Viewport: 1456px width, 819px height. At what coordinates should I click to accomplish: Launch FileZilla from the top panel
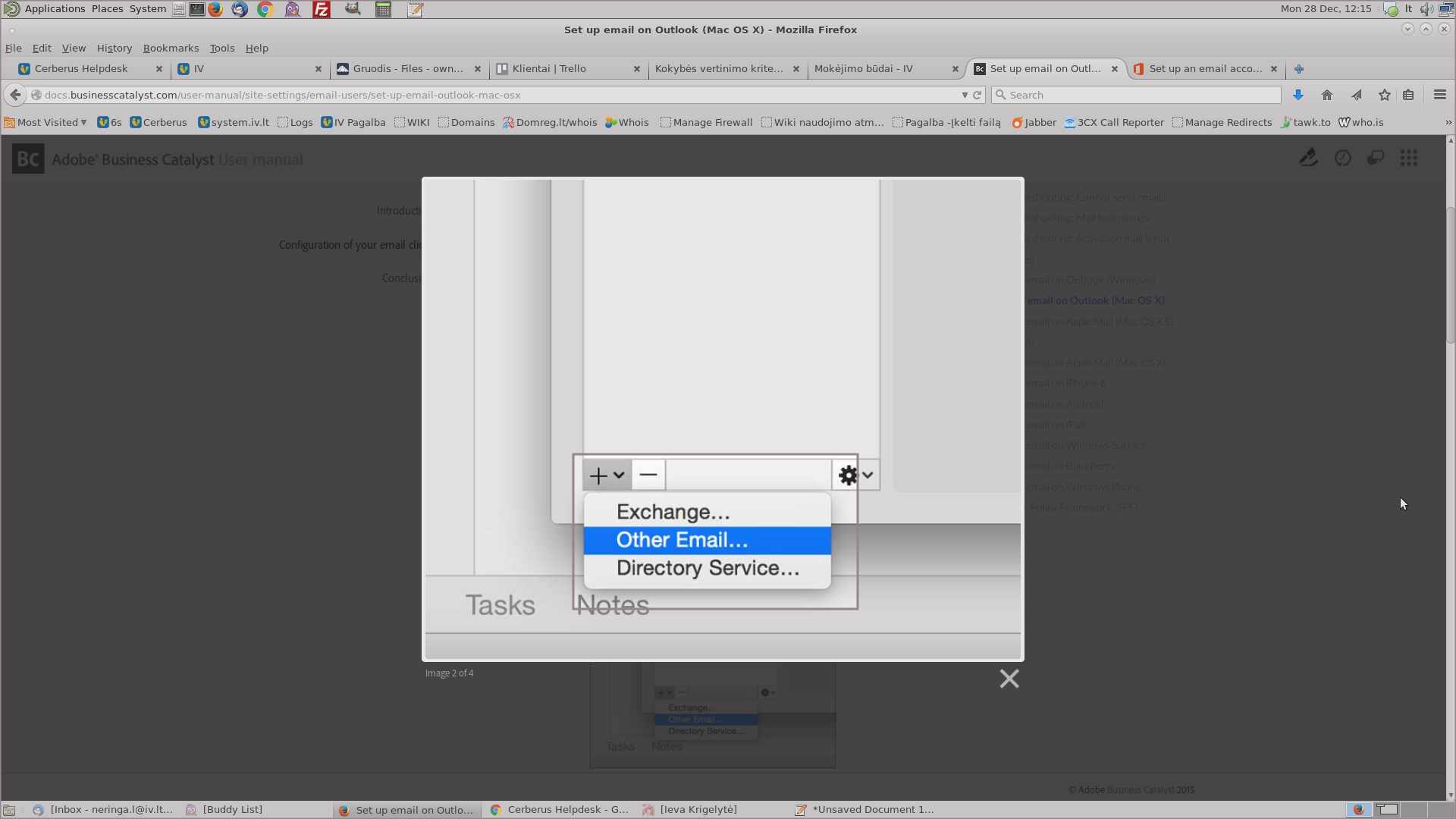[322, 10]
